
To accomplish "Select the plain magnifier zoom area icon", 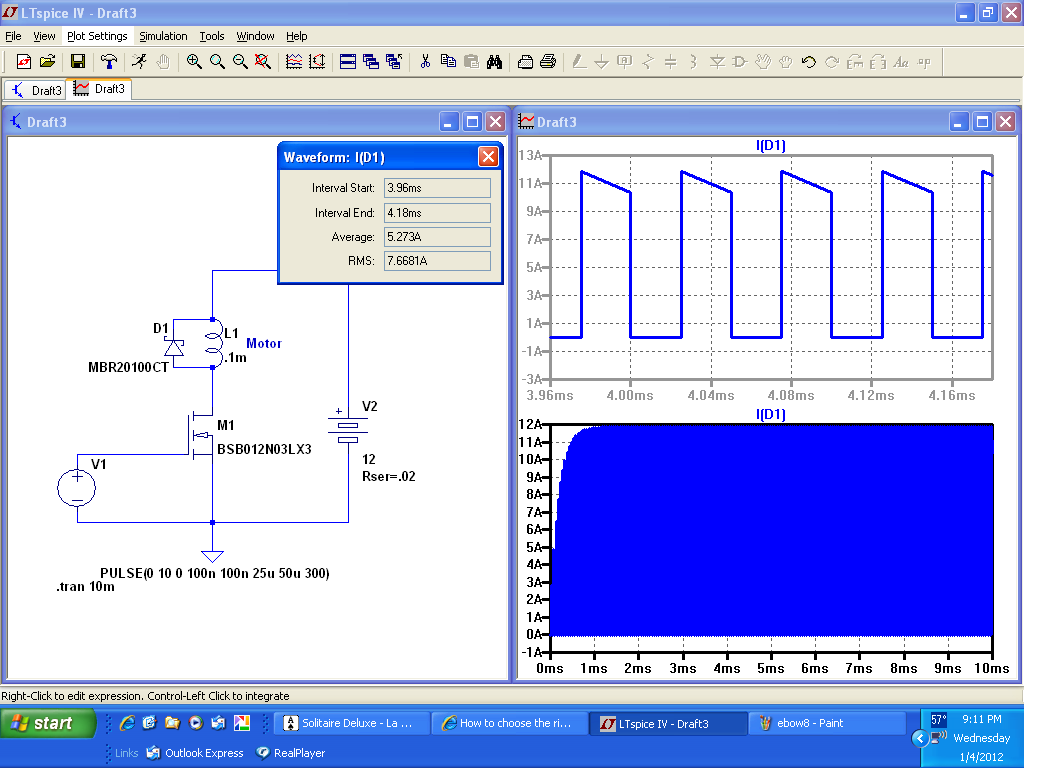I will (217, 62).
